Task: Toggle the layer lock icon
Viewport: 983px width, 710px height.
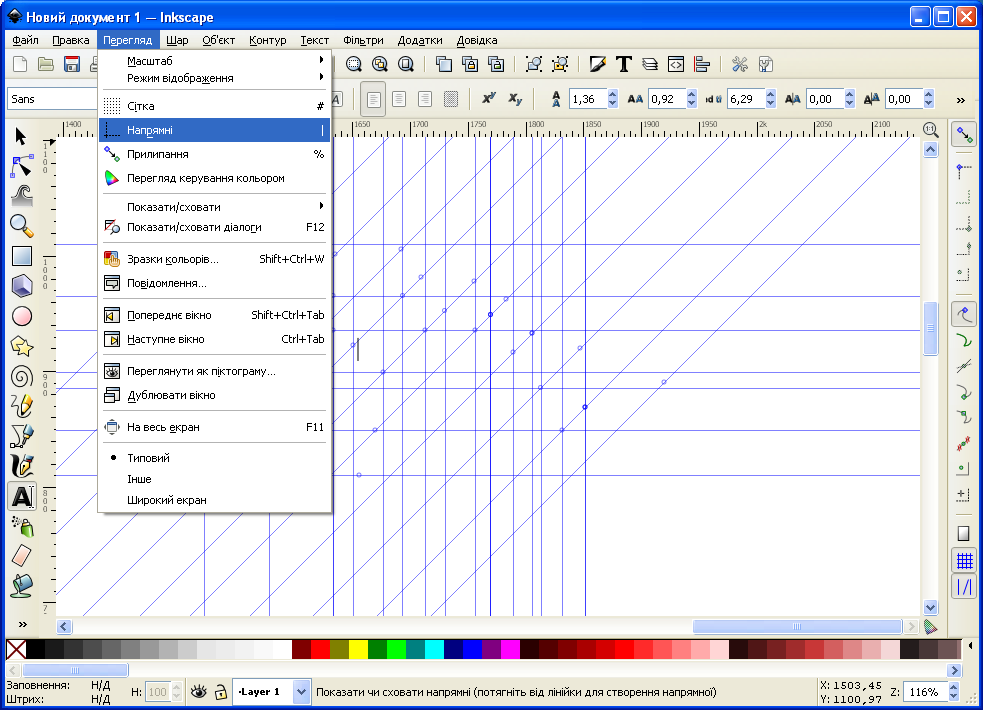Action: [x=220, y=692]
